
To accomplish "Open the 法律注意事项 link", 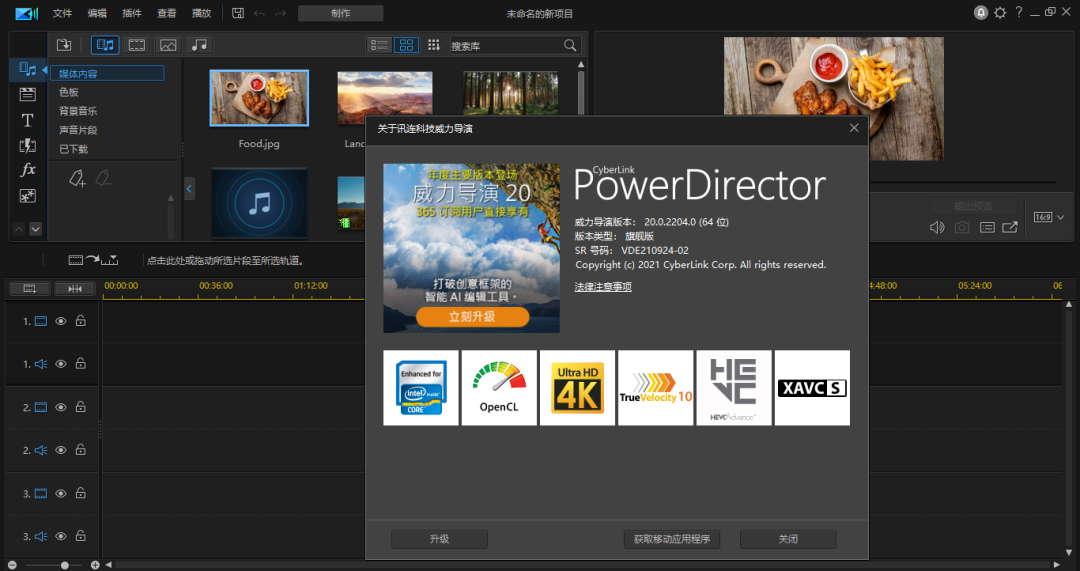I will (x=603, y=287).
